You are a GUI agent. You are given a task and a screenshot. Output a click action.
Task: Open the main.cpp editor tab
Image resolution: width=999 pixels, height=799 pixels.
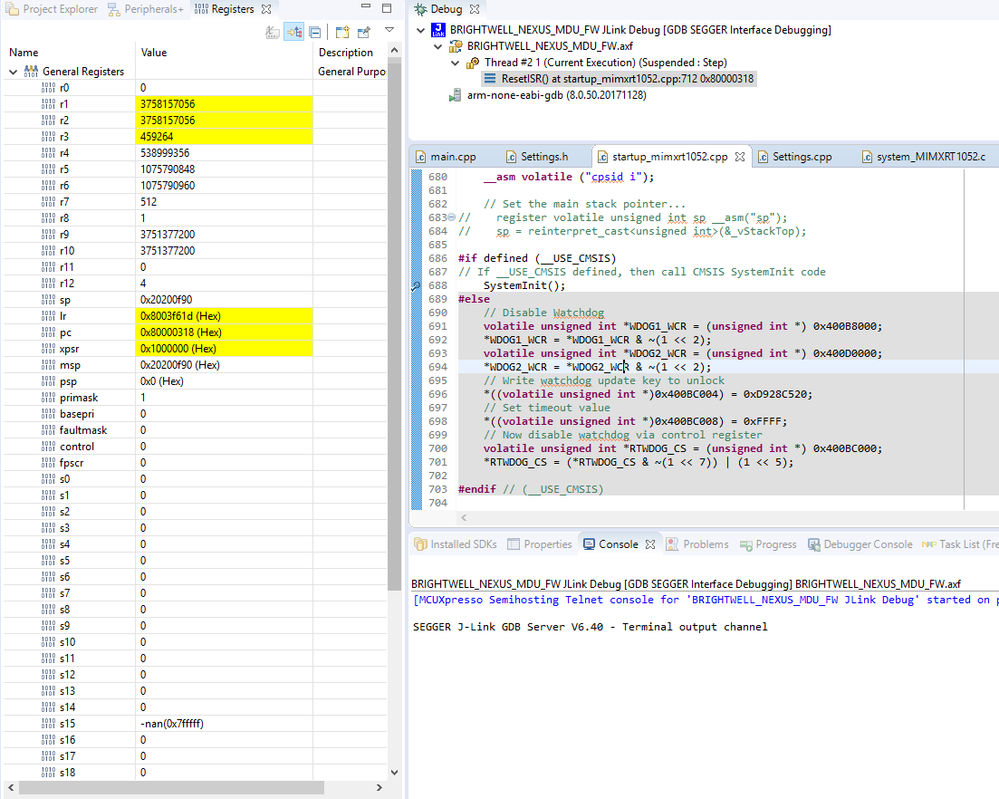(452, 157)
